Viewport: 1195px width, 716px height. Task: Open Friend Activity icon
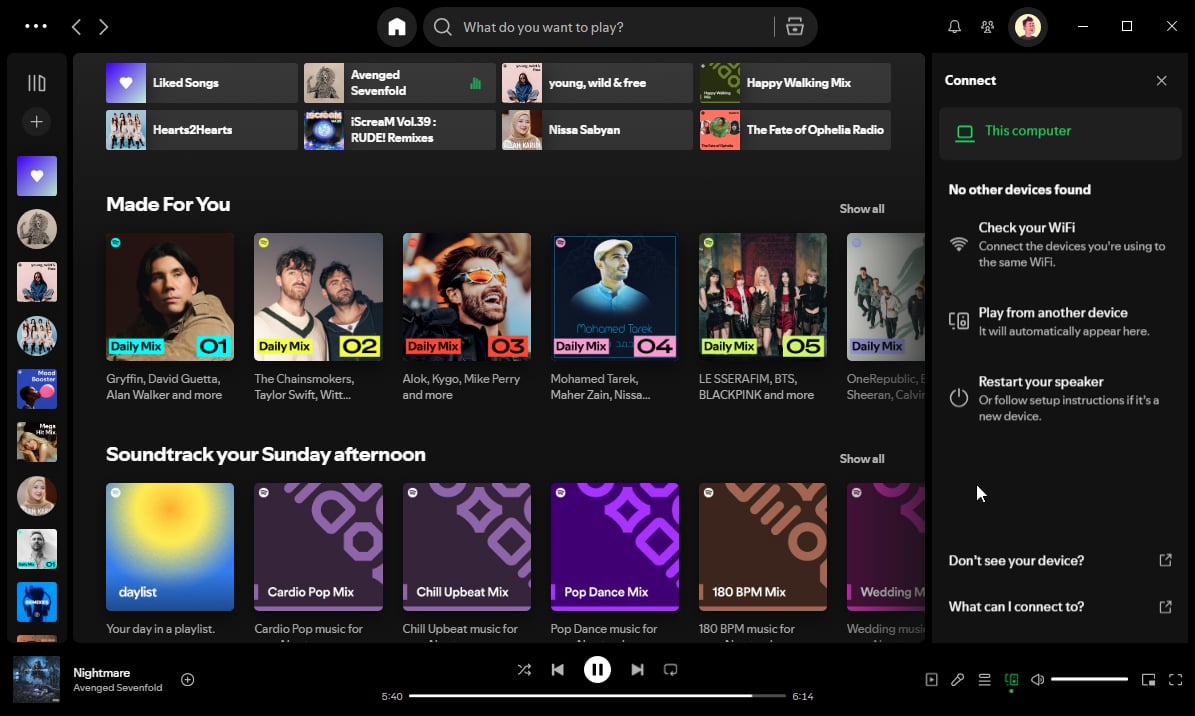click(x=988, y=27)
